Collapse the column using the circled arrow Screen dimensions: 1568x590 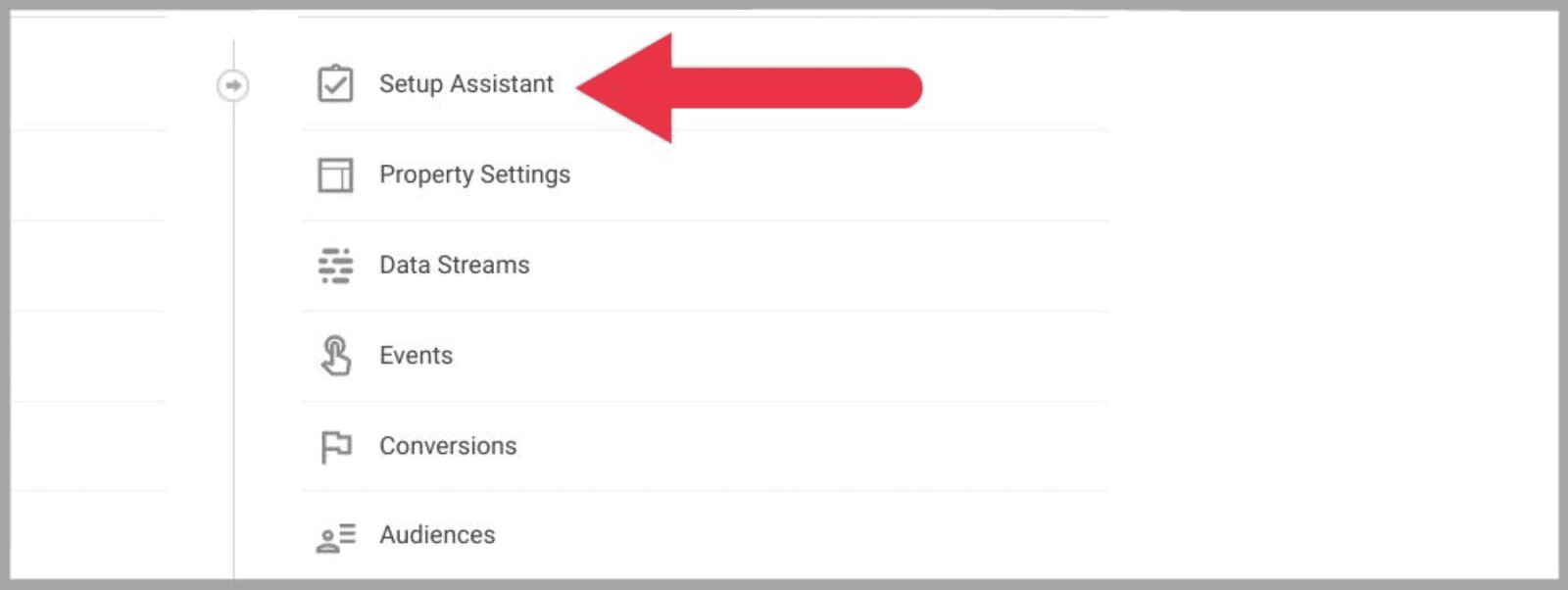coord(233,85)
